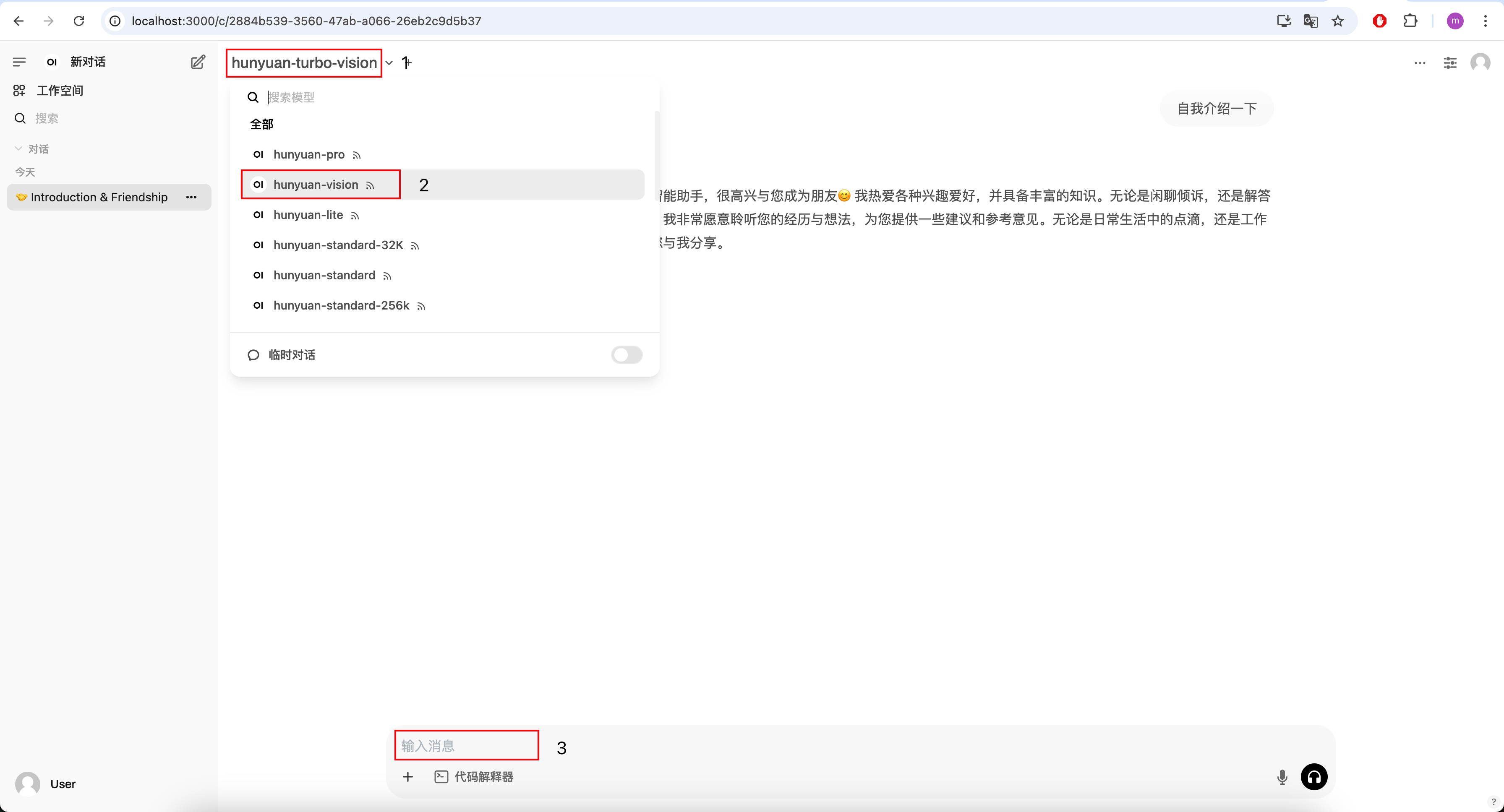Click the 今天 date group label
The image size is (1504, 812).
coord(25,172)
